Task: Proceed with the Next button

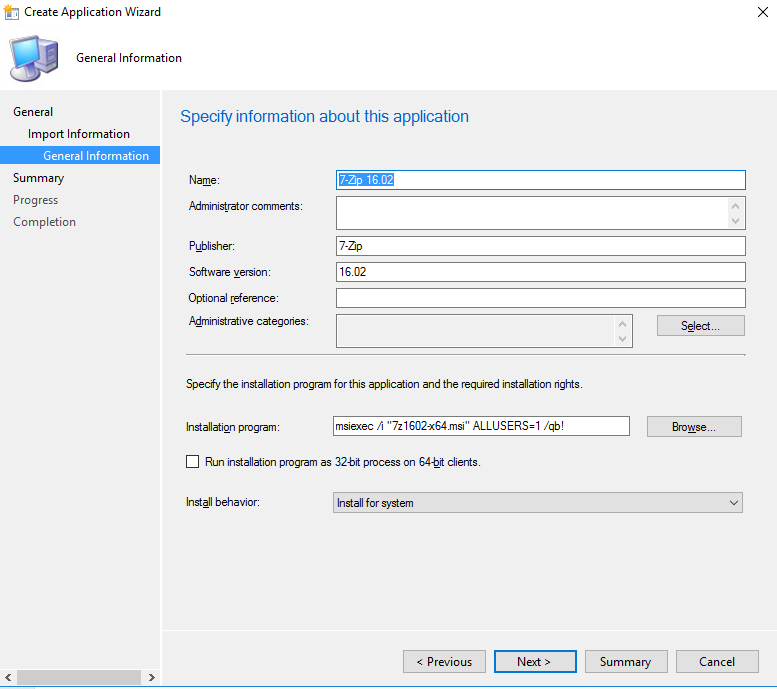Action: [535, 662]
